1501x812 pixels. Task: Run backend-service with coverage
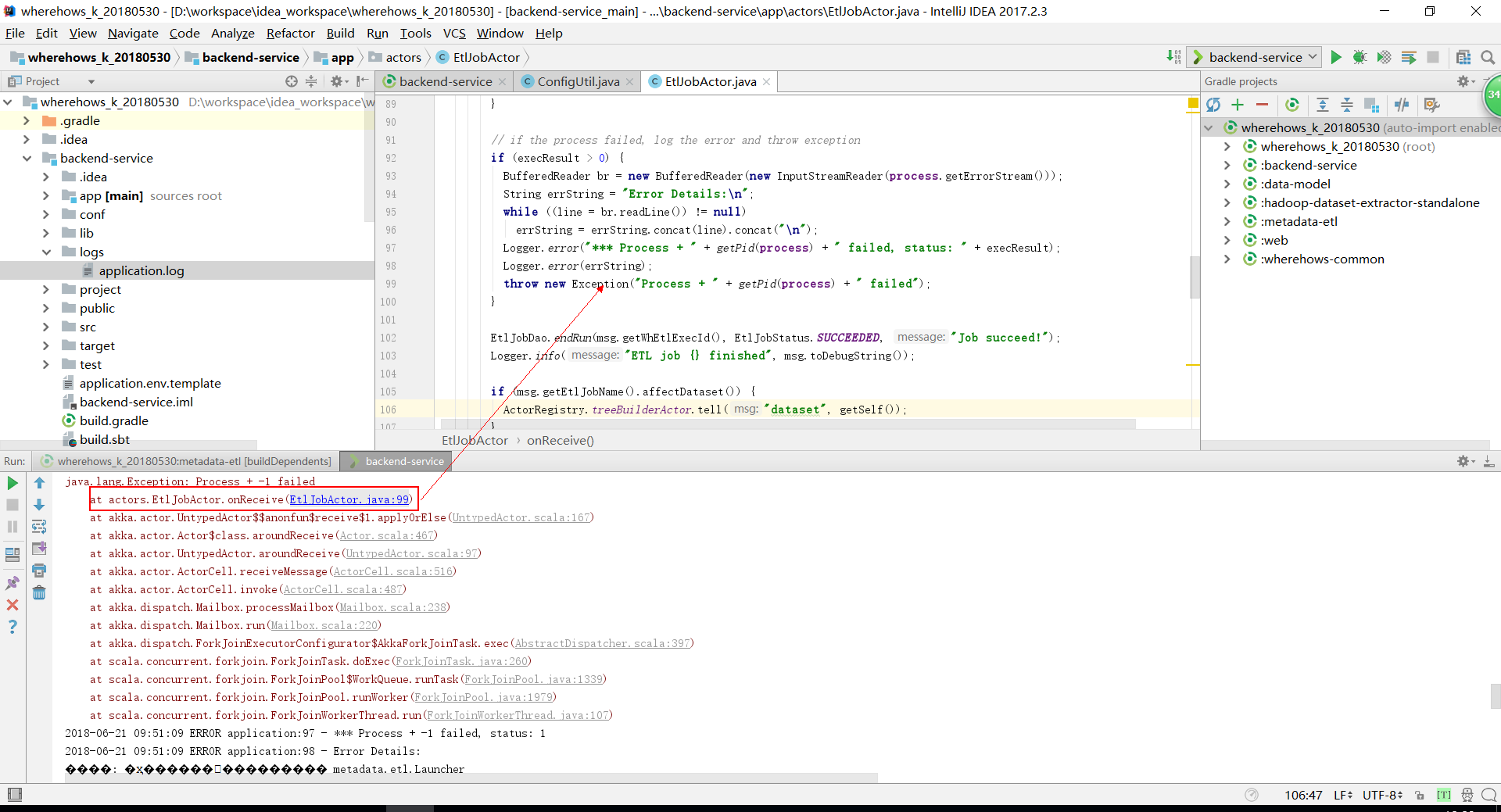click(1385, 57)
